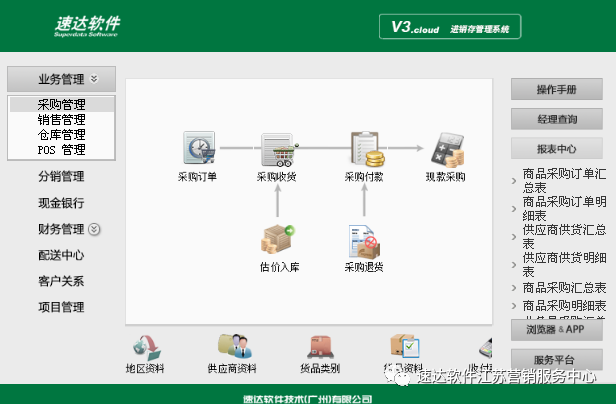Expand arrow beside 商品采购订单明细表
Screen dimensions: 616x404
pyautogui.click(x=514, y=209)
